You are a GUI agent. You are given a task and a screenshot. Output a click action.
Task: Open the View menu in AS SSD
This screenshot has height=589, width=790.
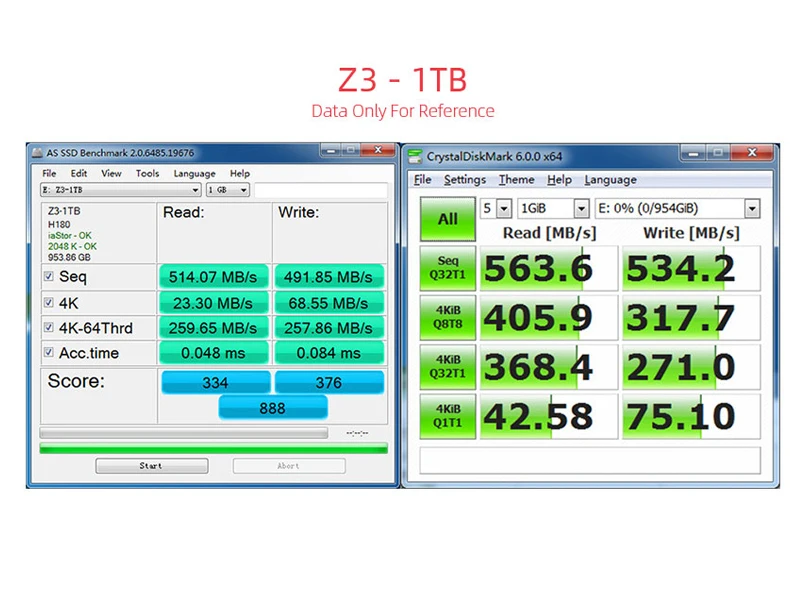pyautogui.click(x=111, y=173)
